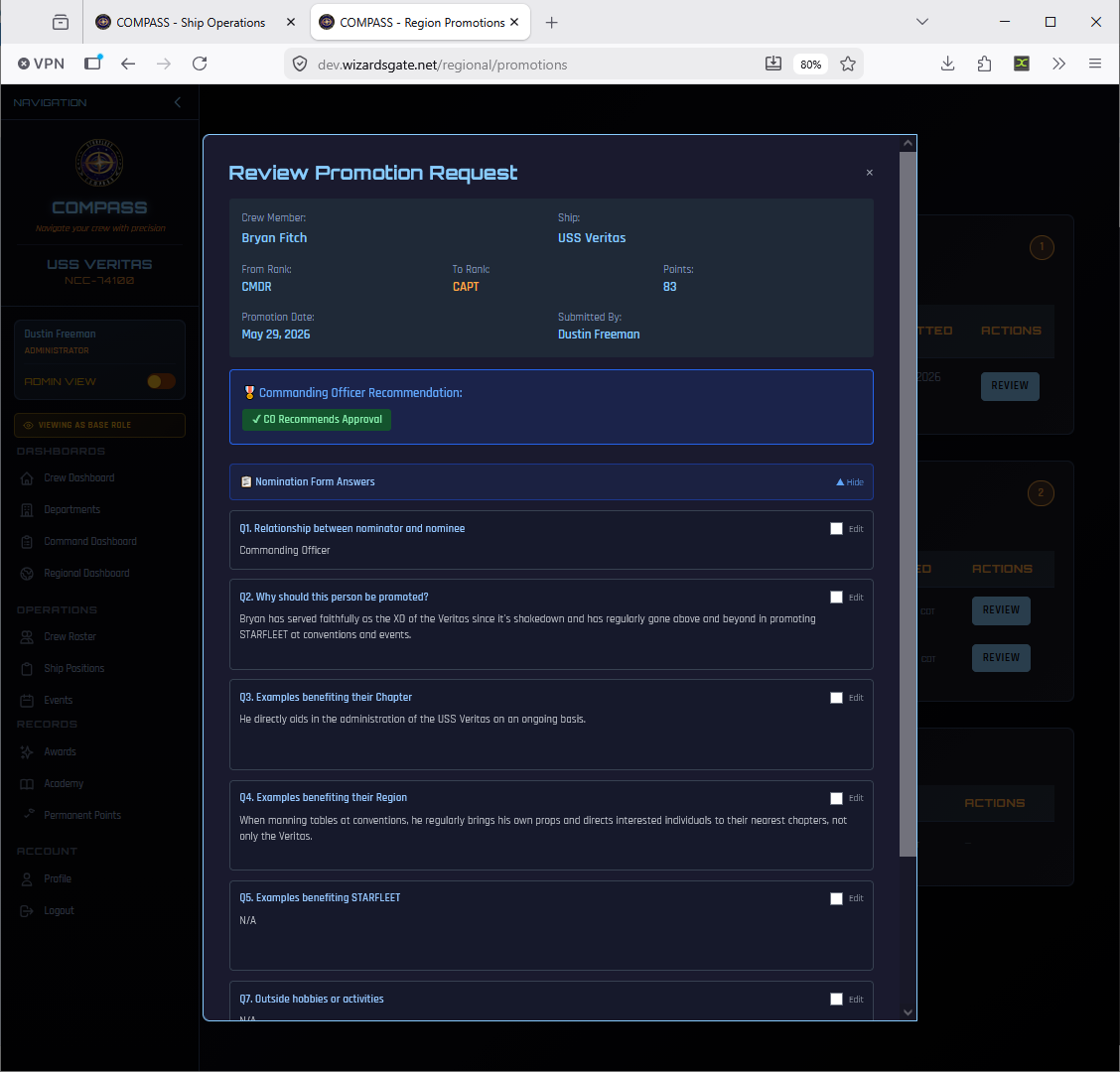
Task: Hide the Nomination Form Answers section
Action: [x=849, y=482]
